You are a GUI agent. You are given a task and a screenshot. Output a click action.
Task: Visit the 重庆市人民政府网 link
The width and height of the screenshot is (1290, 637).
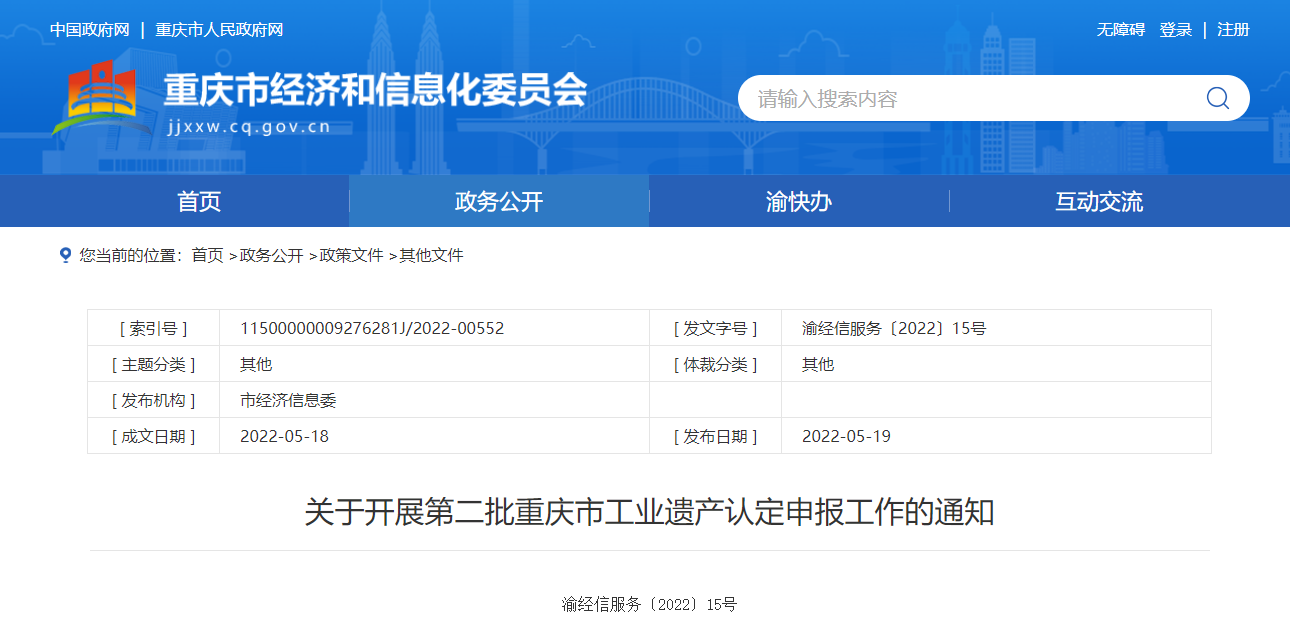pos(219,30)
